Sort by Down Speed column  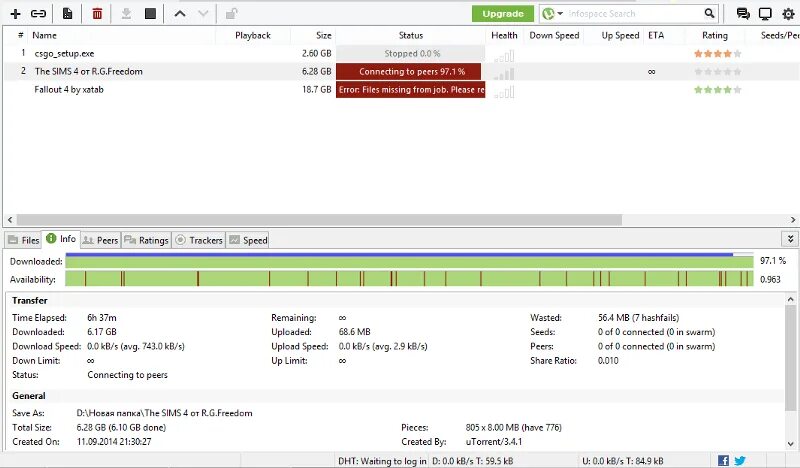pos(554,35)
